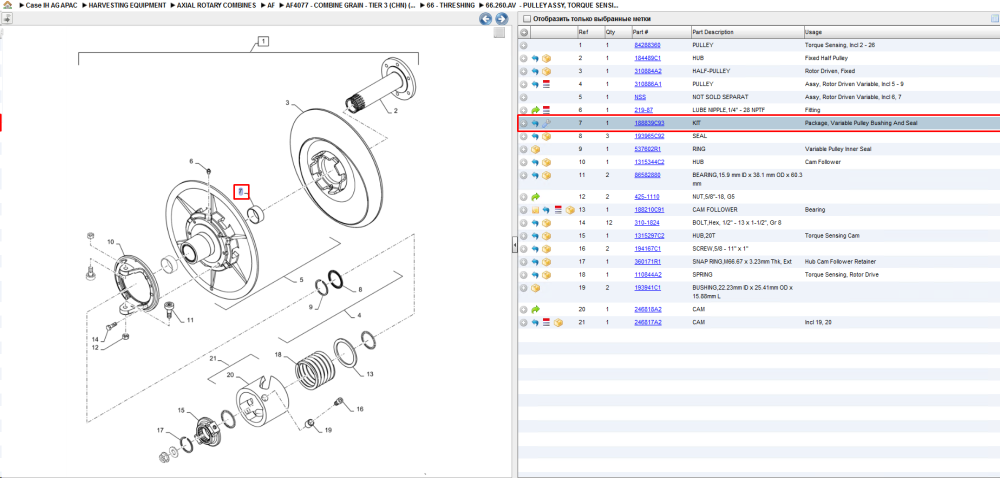Select 'Hub Cam Follower Retainer' usage text
The image size is (1000, 478).
click(841, 262)
